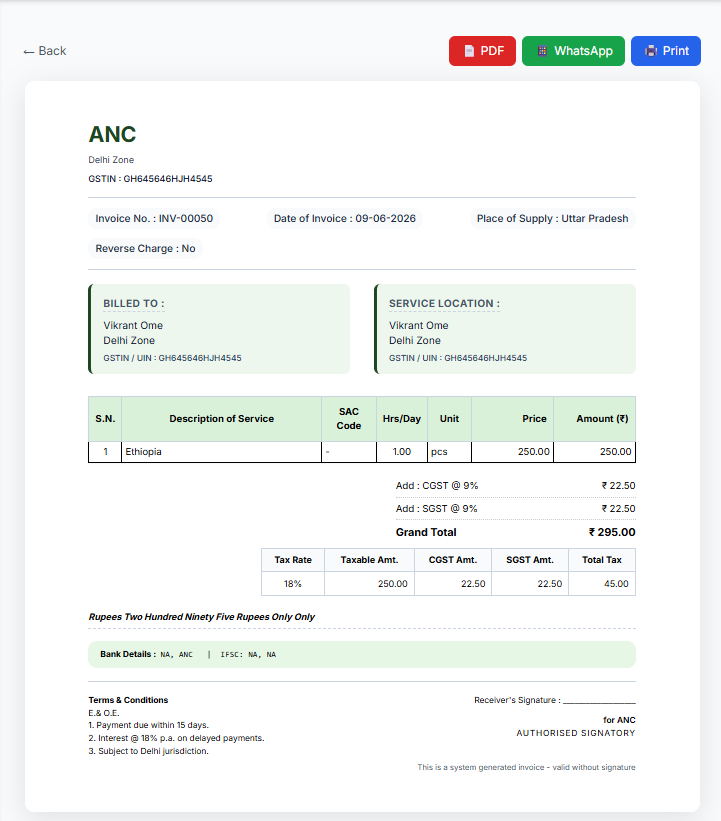Viewport: 721px width, 821px height.
Task: Click the 18% tax rate cell
Action: point(293,584)
